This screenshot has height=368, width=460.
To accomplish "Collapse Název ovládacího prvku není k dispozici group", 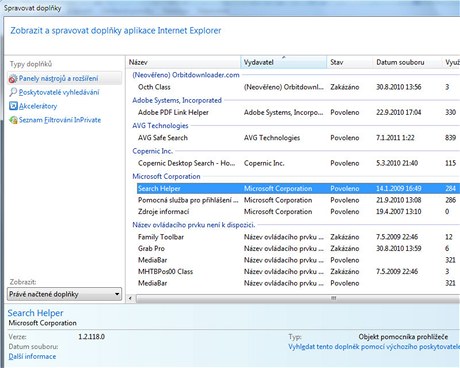I will (x=193, y=225).
